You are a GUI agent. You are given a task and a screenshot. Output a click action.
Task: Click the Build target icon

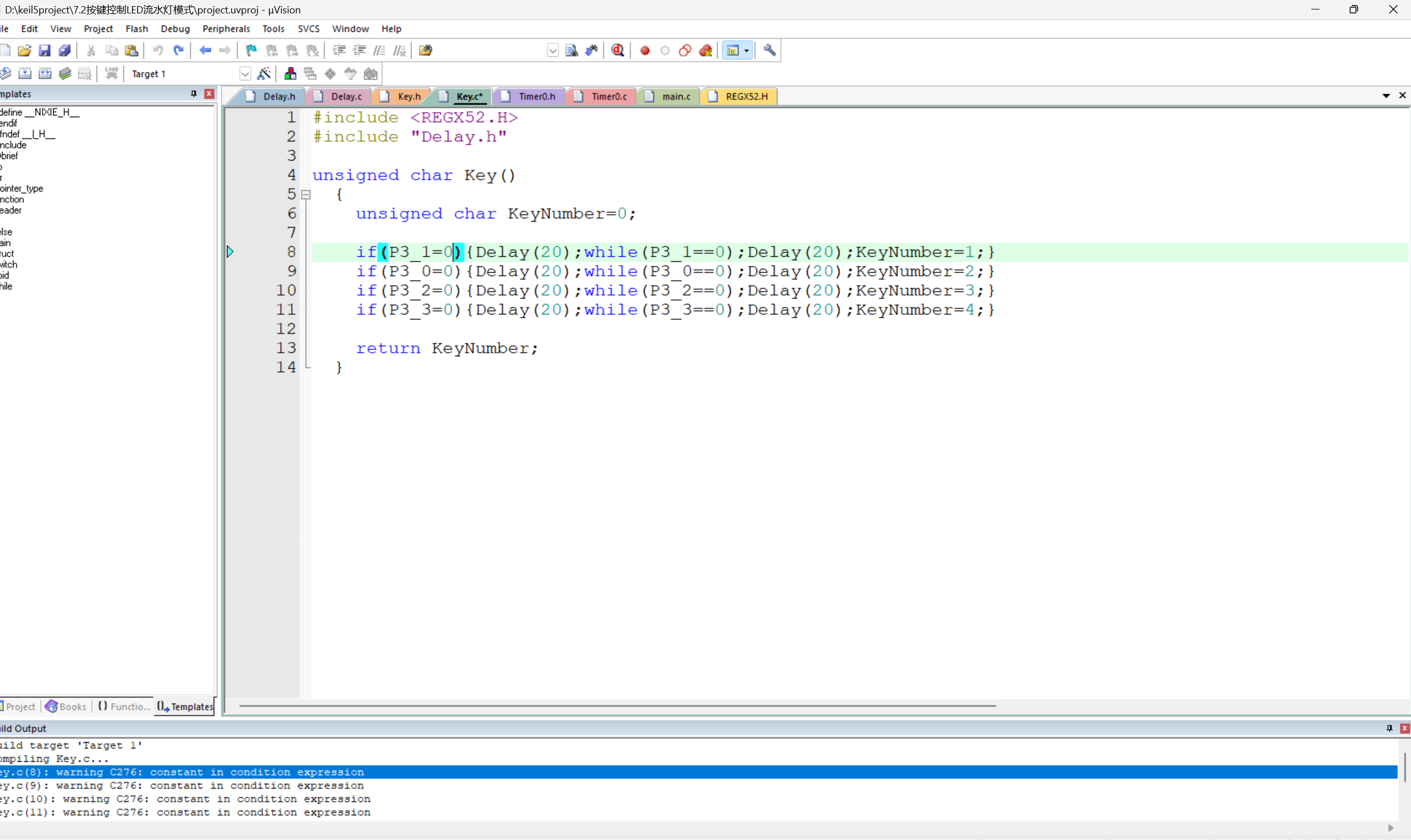coord(25,74)
